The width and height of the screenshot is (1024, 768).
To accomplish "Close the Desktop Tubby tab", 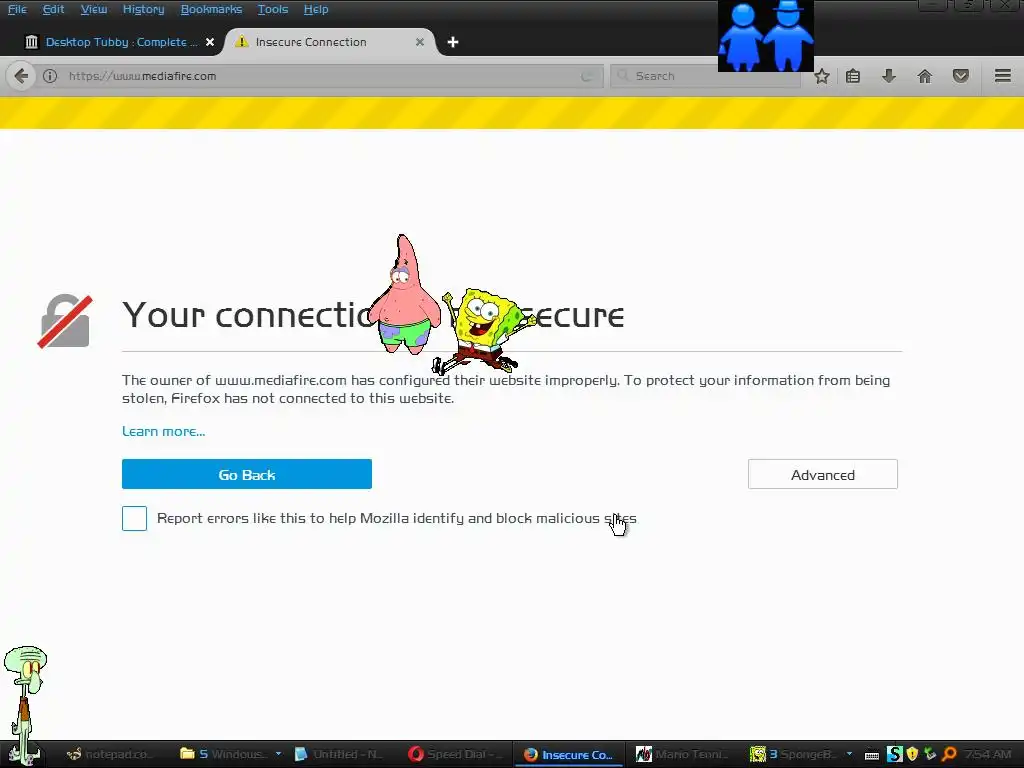I will (210, 42).
